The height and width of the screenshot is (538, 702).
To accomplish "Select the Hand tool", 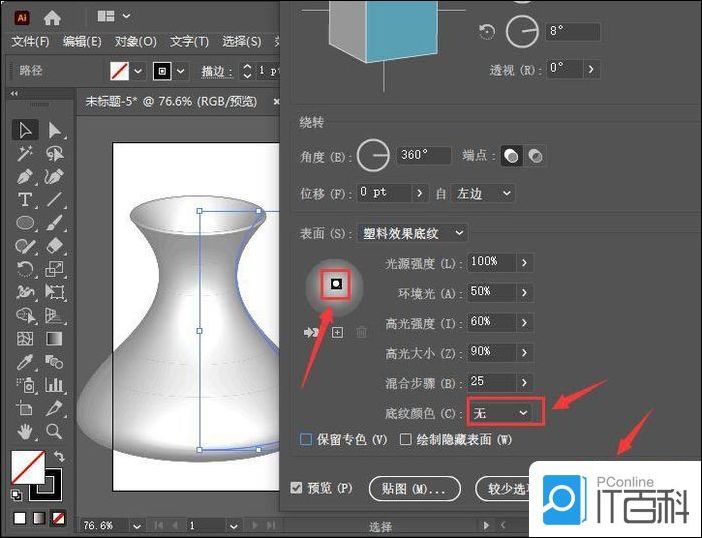I will (x=25, y=431).
